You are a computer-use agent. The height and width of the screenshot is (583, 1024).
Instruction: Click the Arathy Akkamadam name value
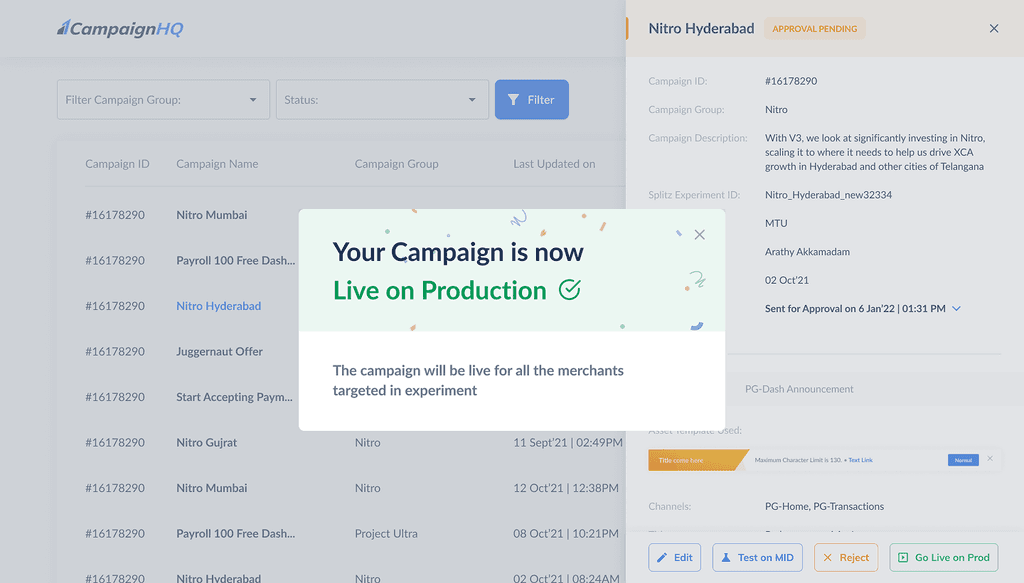(x=807, y=252)
